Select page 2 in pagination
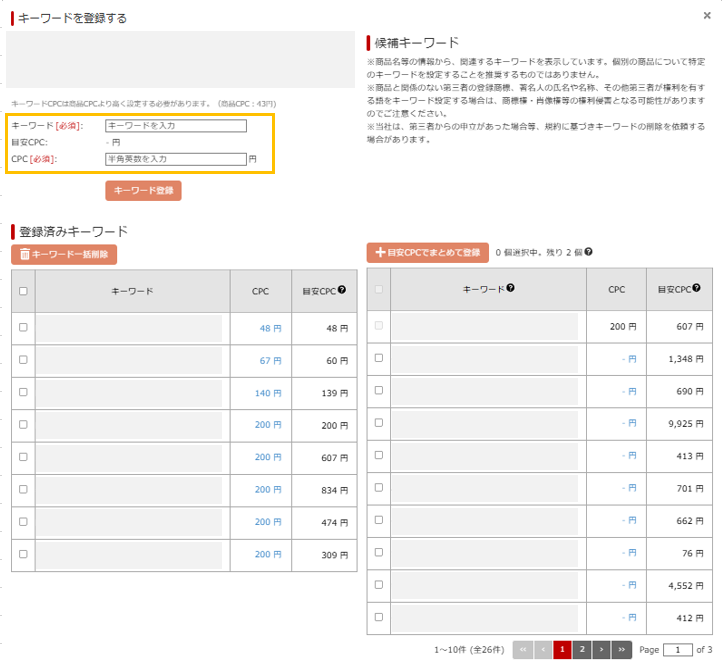Viewport: 722px width, 668px height. [582, 649]
